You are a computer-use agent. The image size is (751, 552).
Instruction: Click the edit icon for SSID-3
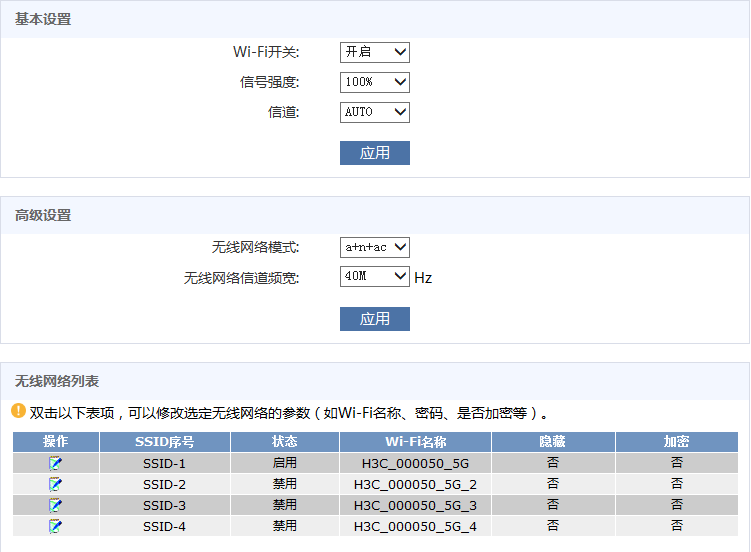point(56,505)
